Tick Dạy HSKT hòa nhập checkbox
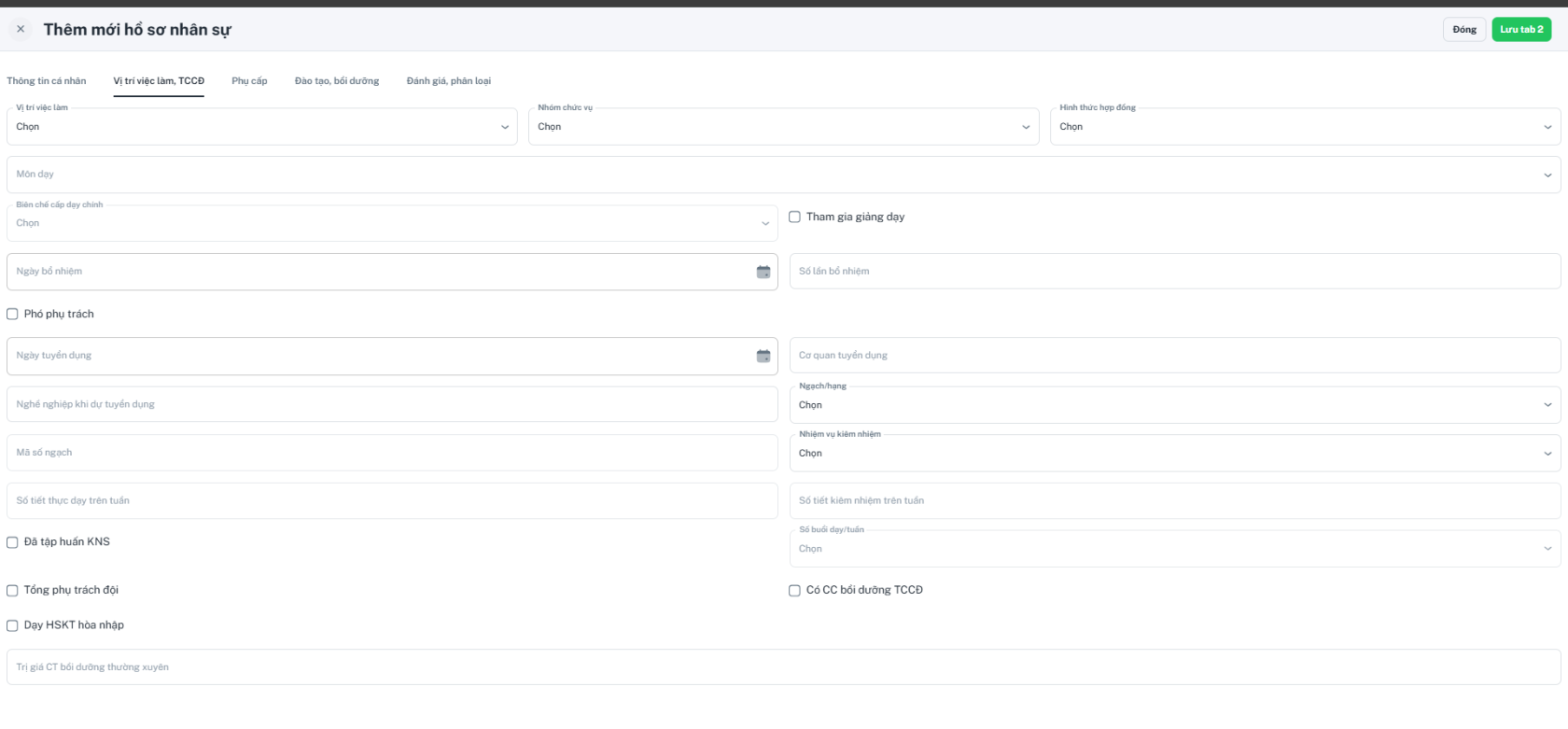The height and width of the screenshot is (729, 1568). pyautogui.click(x=12, y=625)
